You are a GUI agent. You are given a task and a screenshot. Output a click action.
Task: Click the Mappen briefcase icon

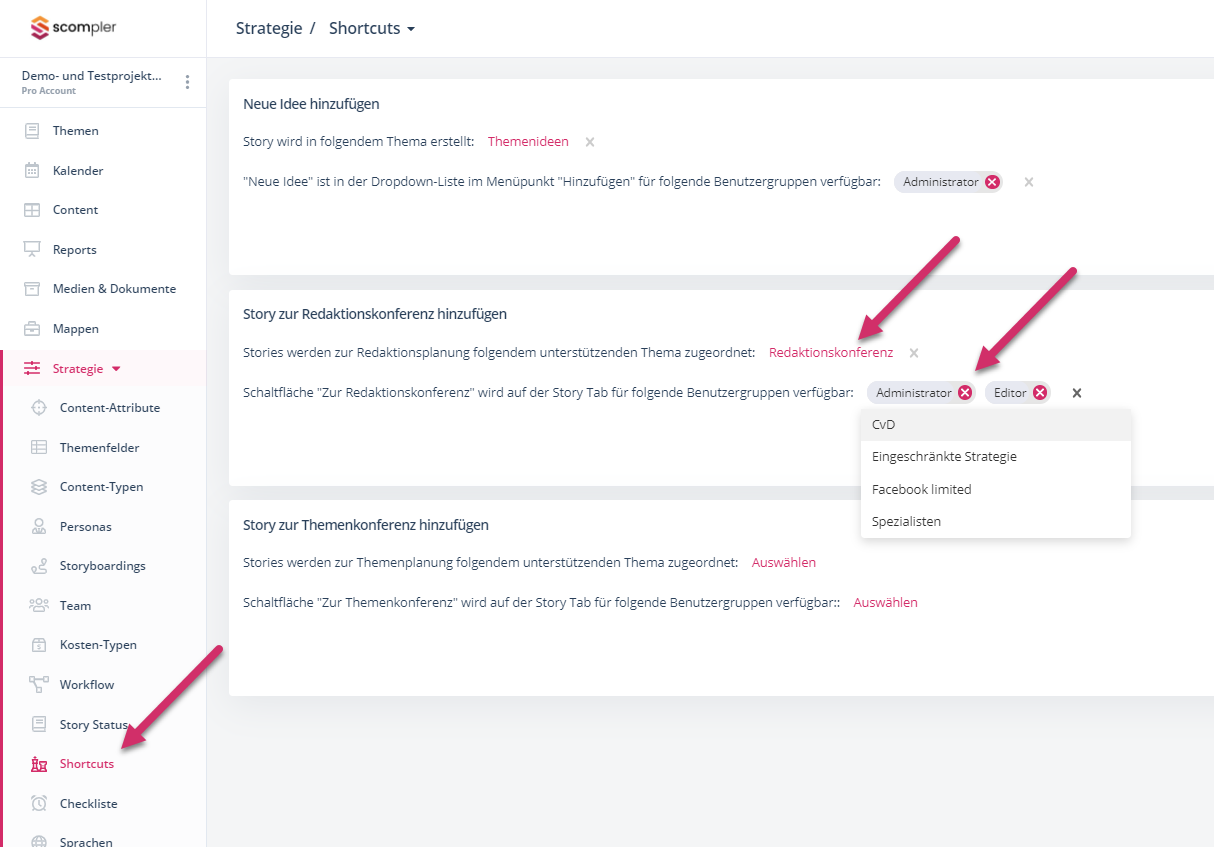click(32, 328)
